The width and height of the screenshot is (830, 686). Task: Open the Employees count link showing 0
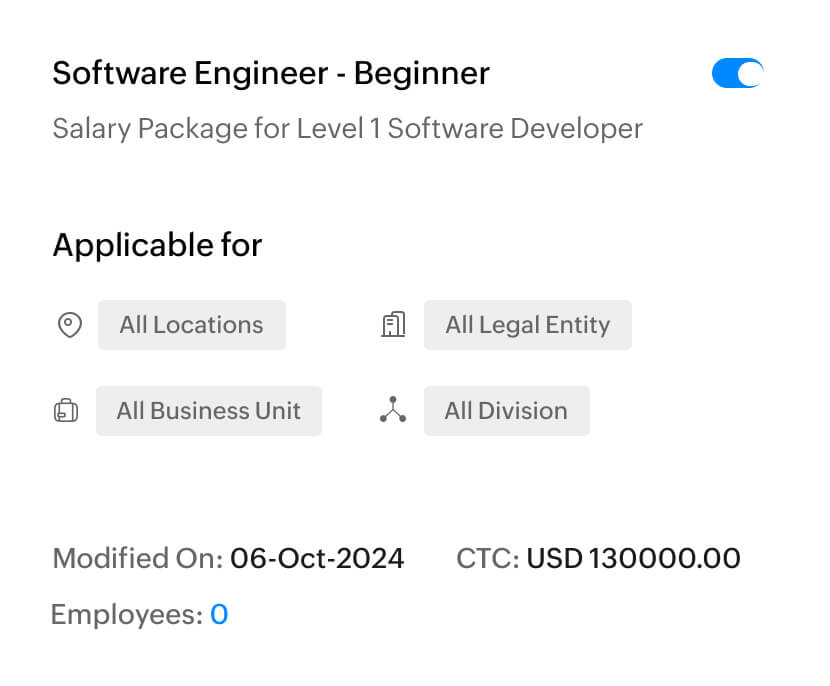(x=219, y=615)
